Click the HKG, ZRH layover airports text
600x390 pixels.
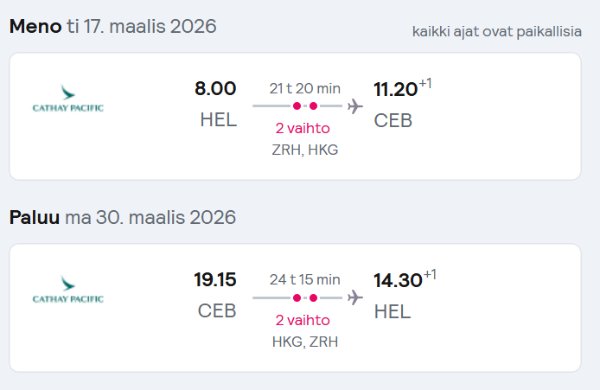click(x=305, y=341)
